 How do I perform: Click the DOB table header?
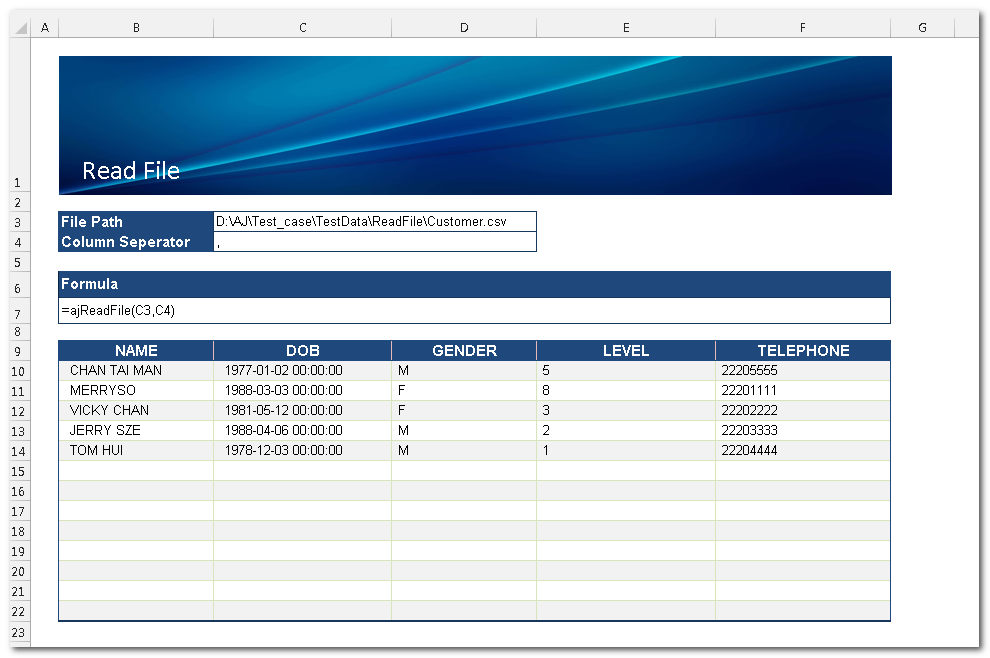point(302,351)
